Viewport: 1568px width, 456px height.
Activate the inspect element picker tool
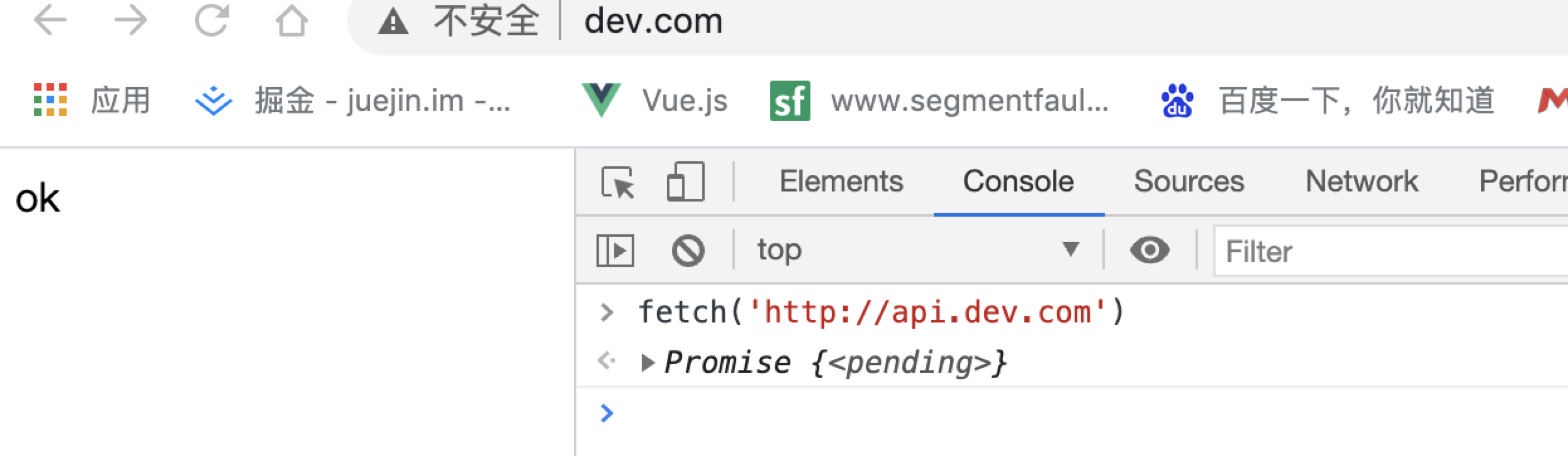tap(618, 182)
